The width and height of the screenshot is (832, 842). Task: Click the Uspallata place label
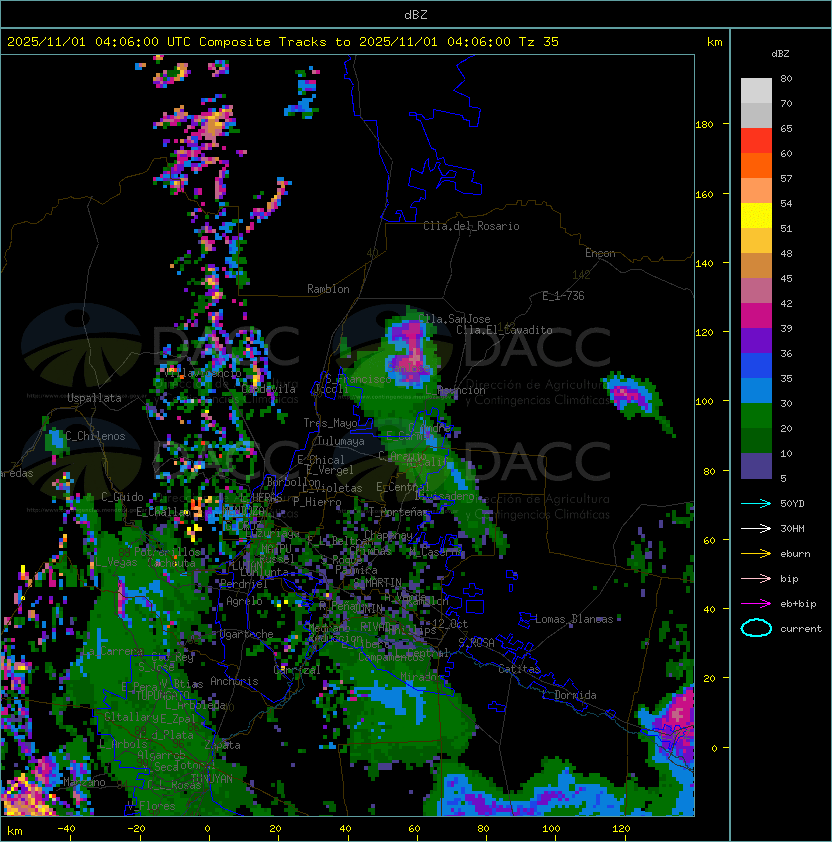click(x=94, y=398)
